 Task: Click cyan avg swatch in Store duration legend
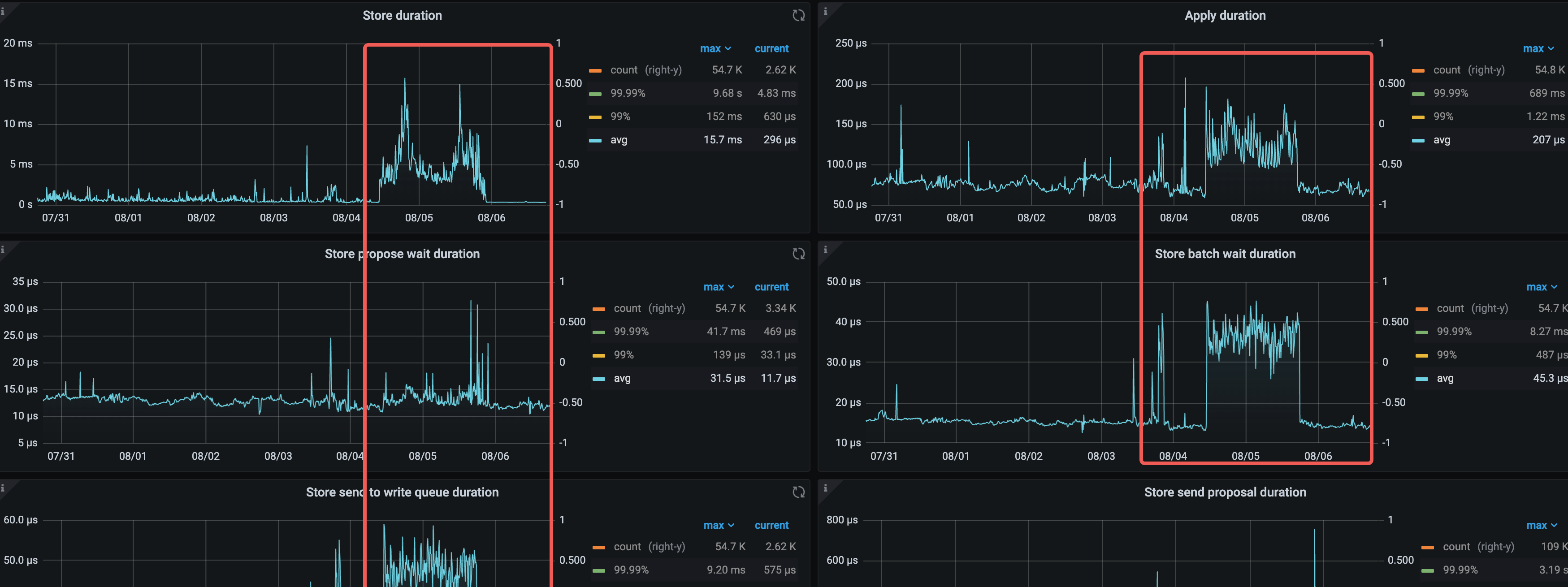click(x=595, y=141)
